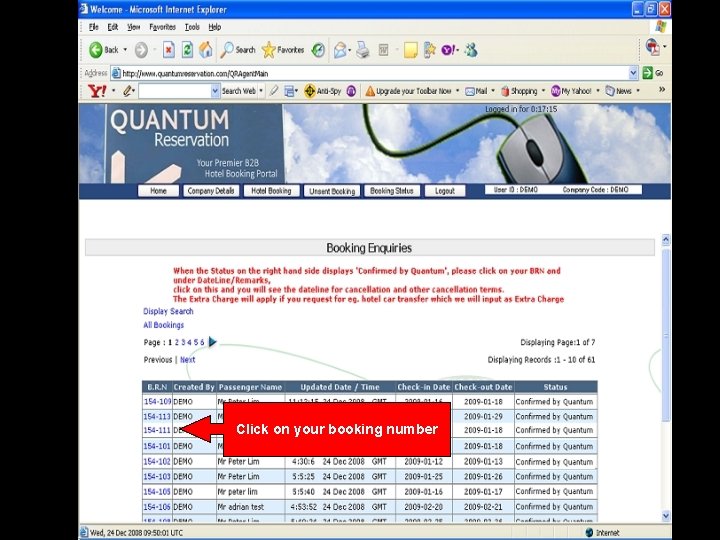Refresh the page using green arrows icon
This screenshot has width=720, height=540.
click(x=187, y=50)
